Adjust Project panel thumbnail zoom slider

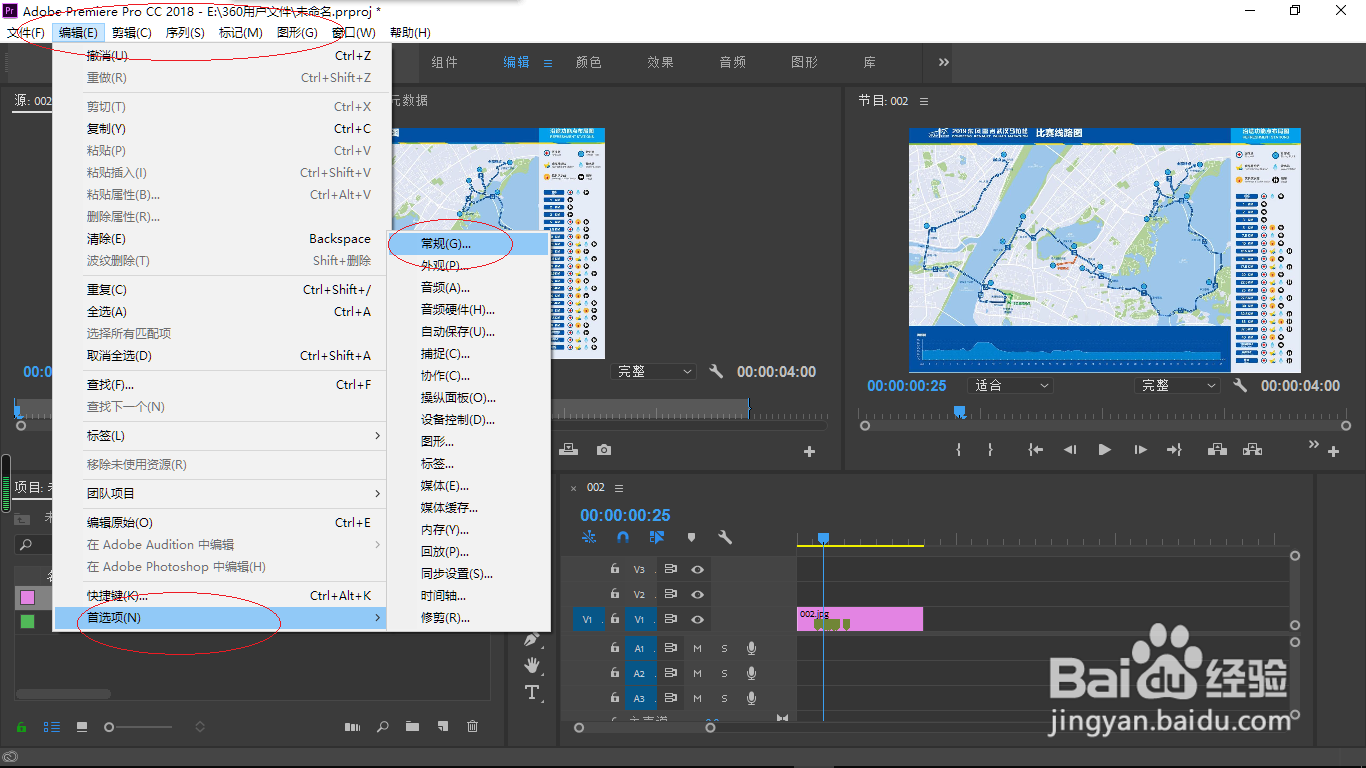pyautogui.click(x=110, y=727)
